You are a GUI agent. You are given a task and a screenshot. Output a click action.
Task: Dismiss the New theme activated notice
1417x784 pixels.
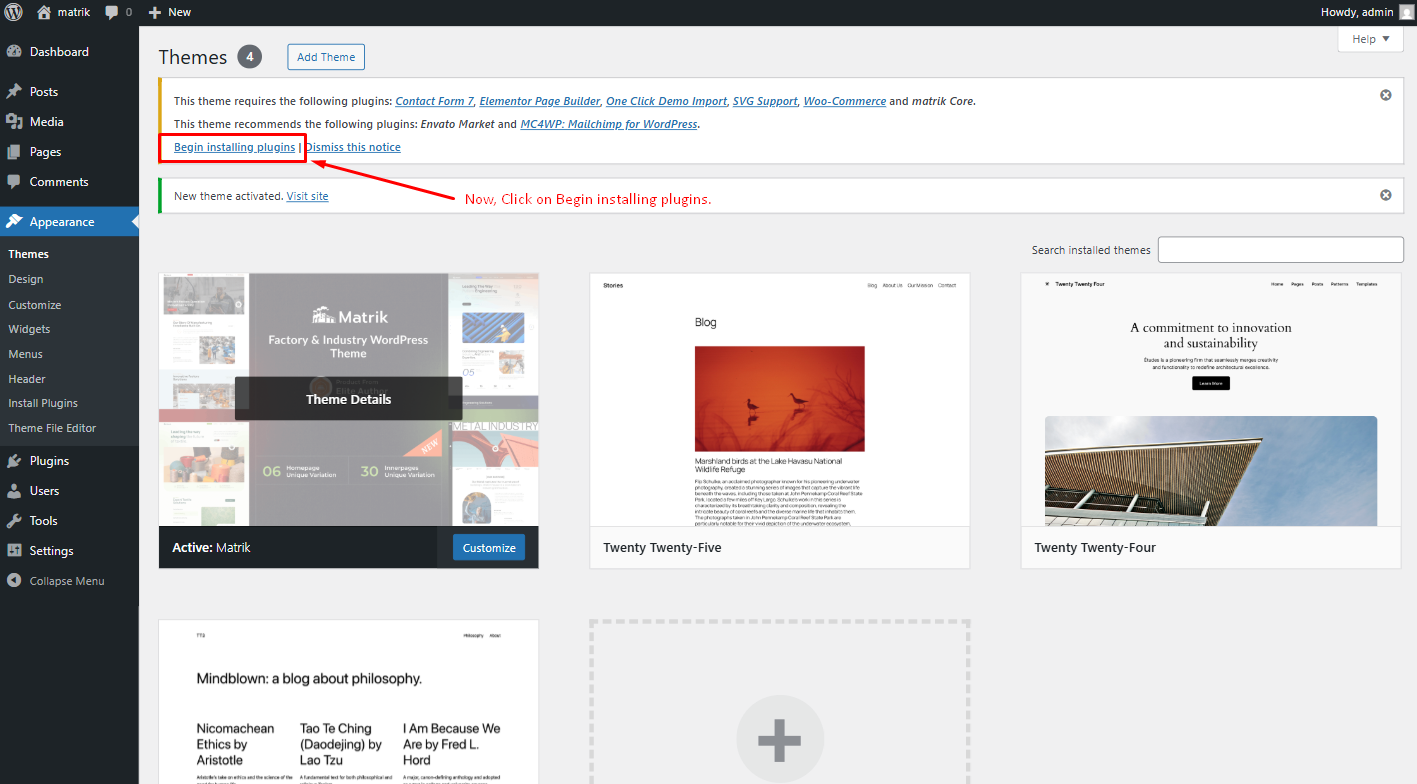tap(1385, 195)
